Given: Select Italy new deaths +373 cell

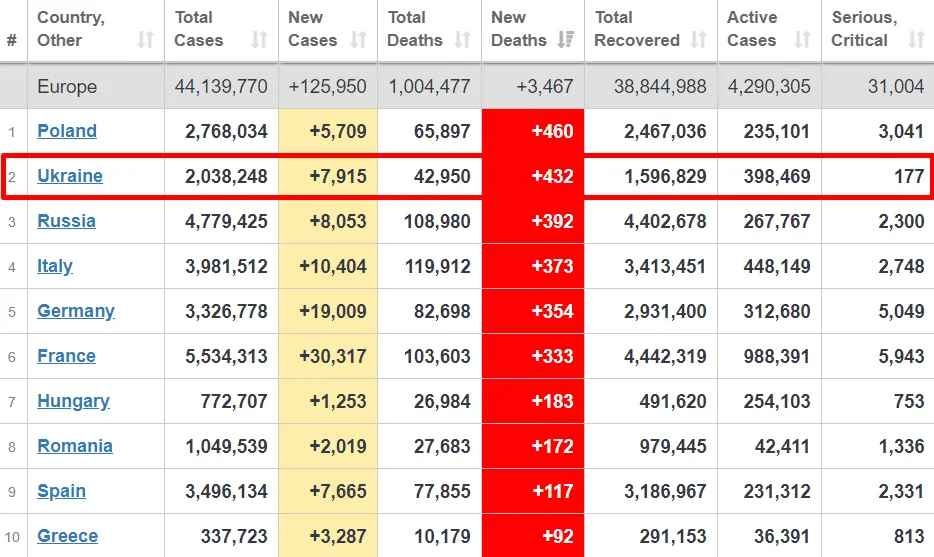Looking at the screenshot, I should pyautogui.click(x=533, y=266).
